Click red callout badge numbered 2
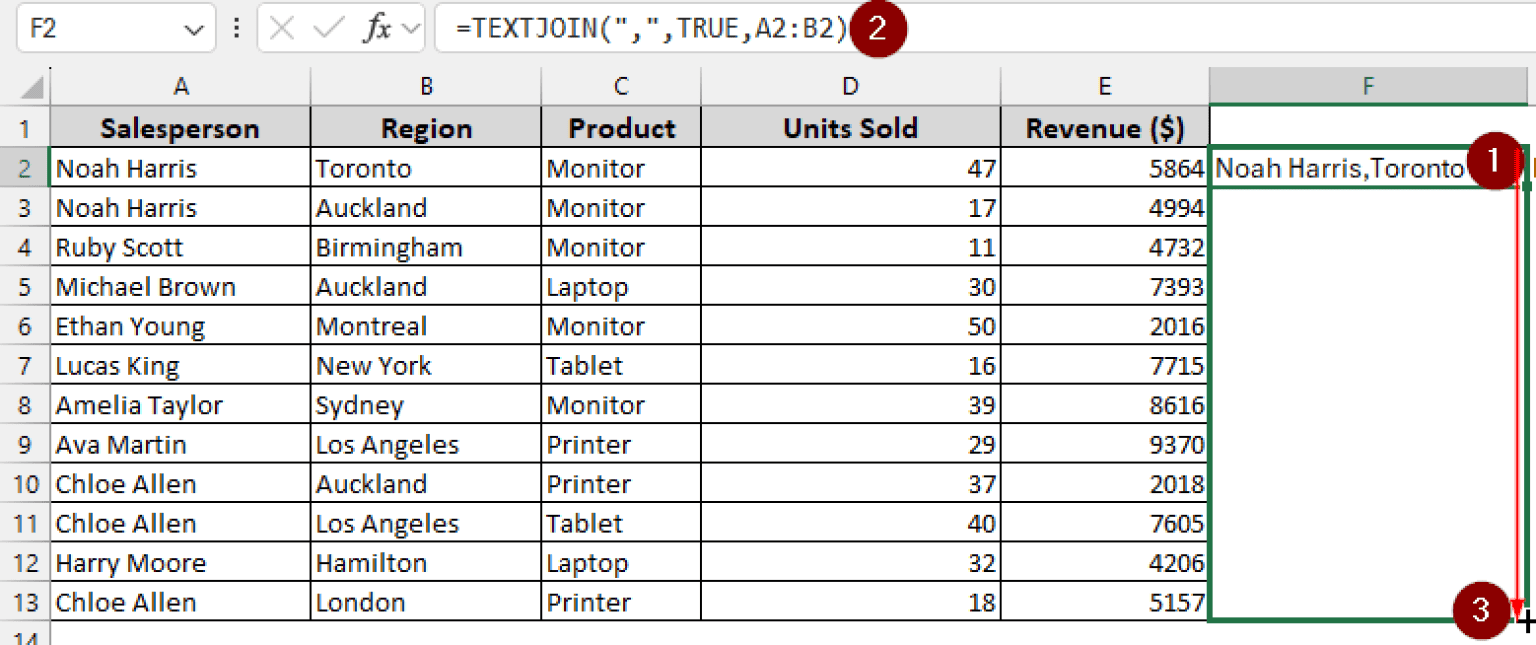This screenshot has width=1536, height=645. [x=880, y=29]
